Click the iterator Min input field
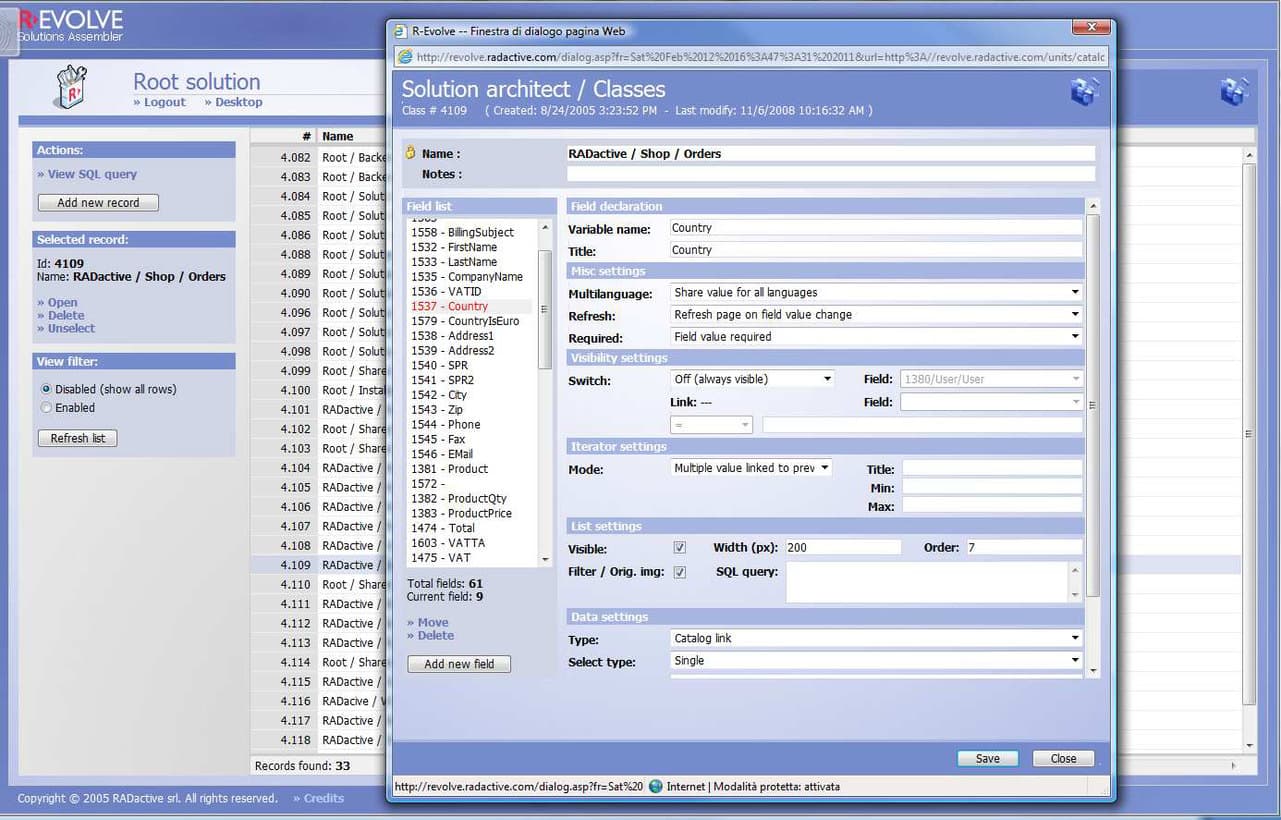This screenshot has height=820, width=1281. (992, 487)
